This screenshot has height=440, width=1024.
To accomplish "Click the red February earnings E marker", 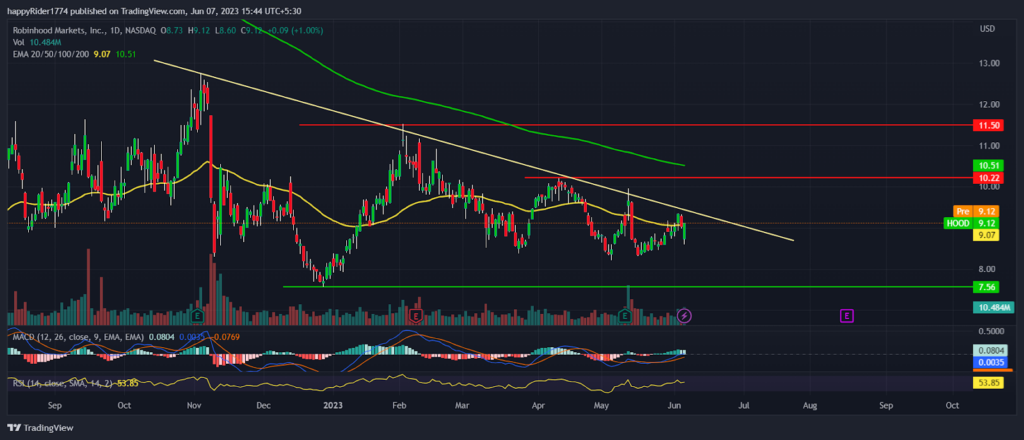I will pyautogui.click(x=415, y=317).
